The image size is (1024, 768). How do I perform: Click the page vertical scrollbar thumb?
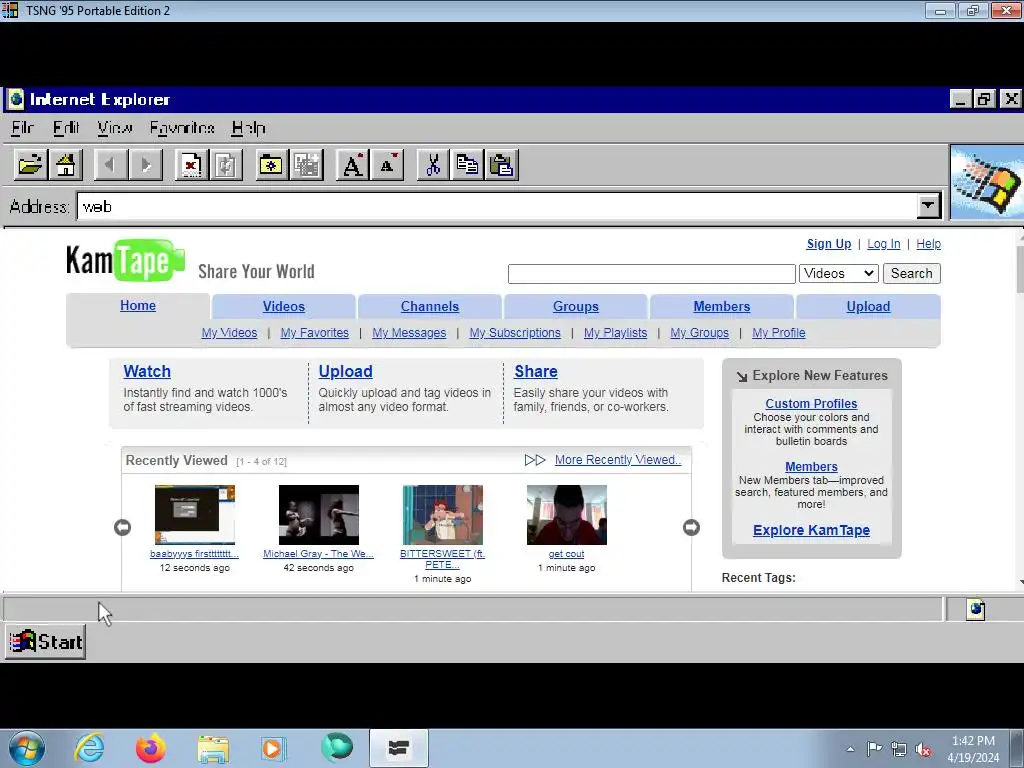pos(1020,268)
